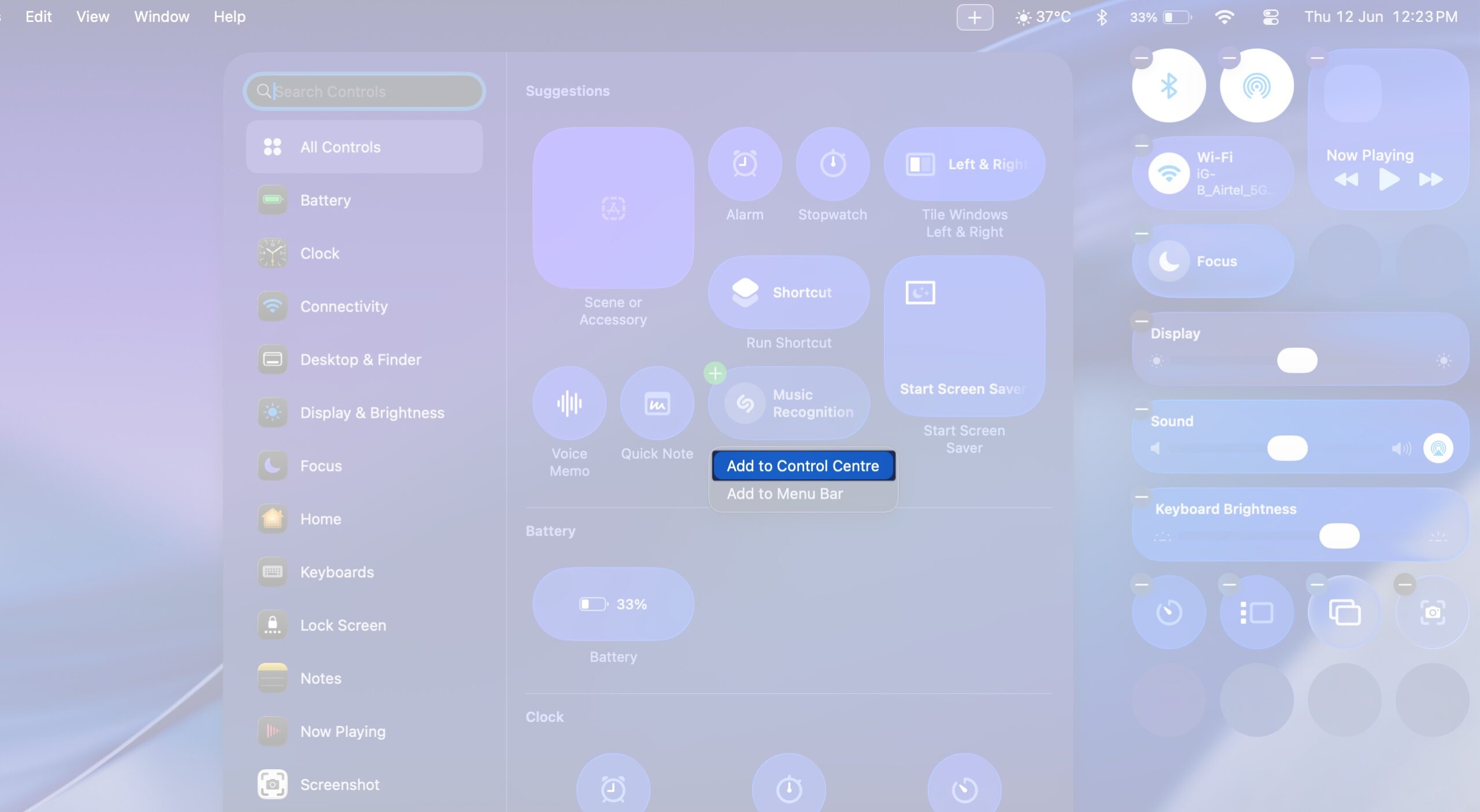This screenshot has height=812, width=1480.
Task: Click the green plus badge on Music Recognition
Action: [x=715, y=373]
